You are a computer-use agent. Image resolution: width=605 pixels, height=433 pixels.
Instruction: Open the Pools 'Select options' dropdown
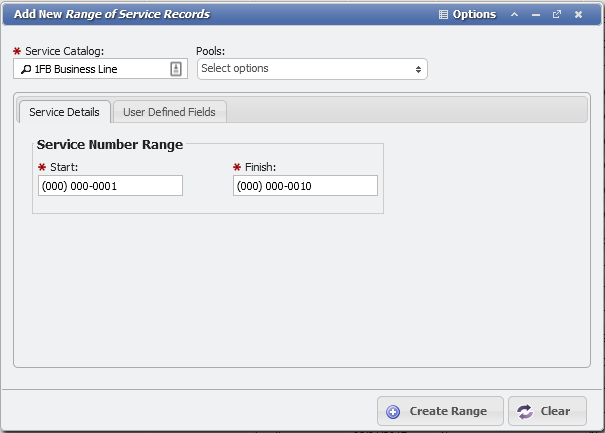305,69
